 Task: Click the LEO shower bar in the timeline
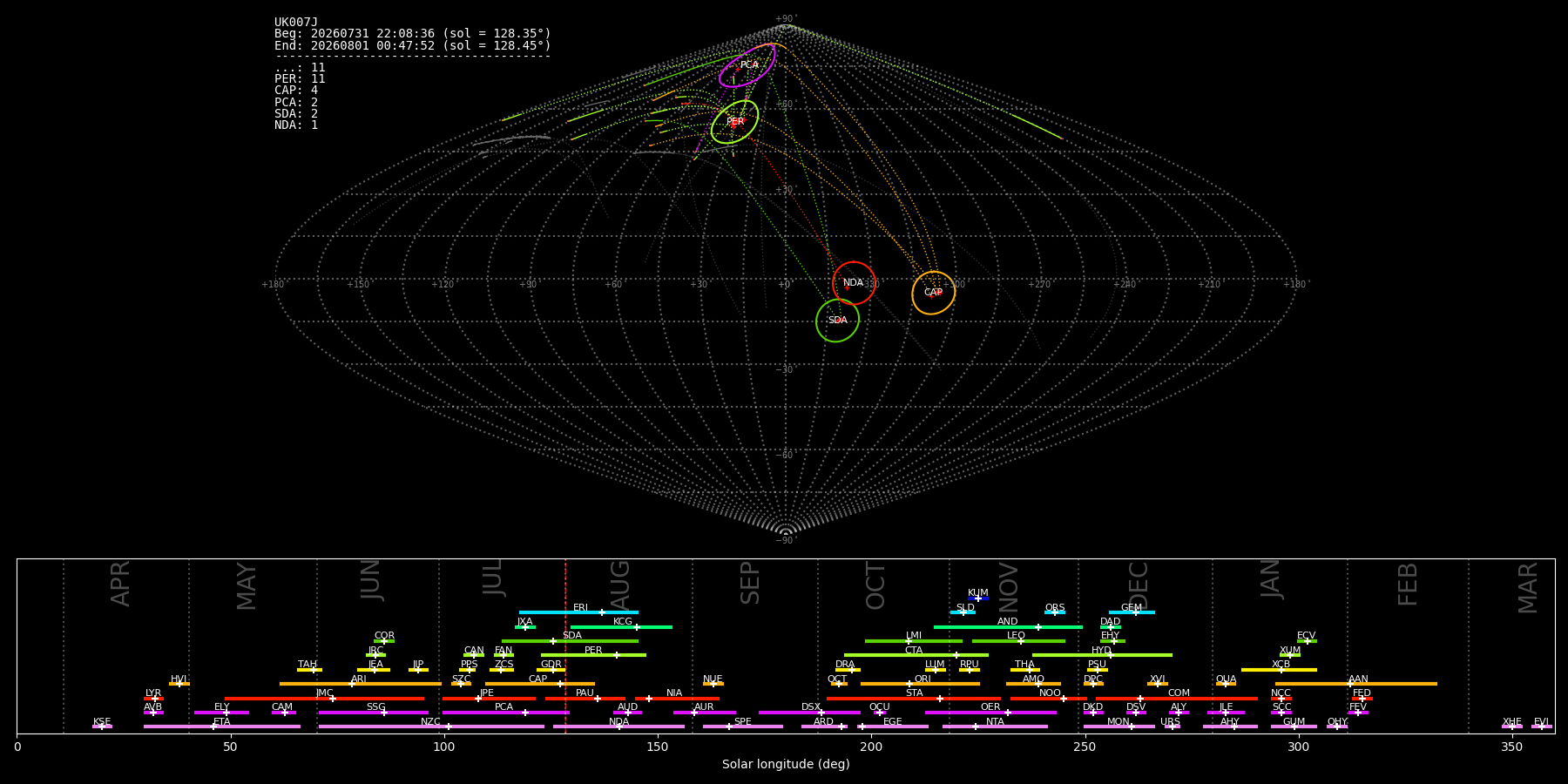click(x=1018, y=641)
